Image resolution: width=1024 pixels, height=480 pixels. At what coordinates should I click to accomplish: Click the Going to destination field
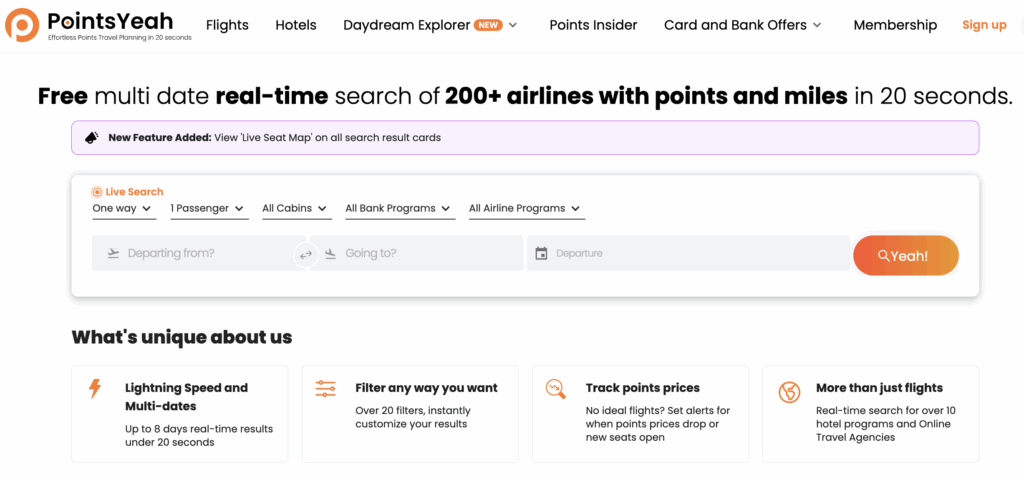[x=420, y=254]
